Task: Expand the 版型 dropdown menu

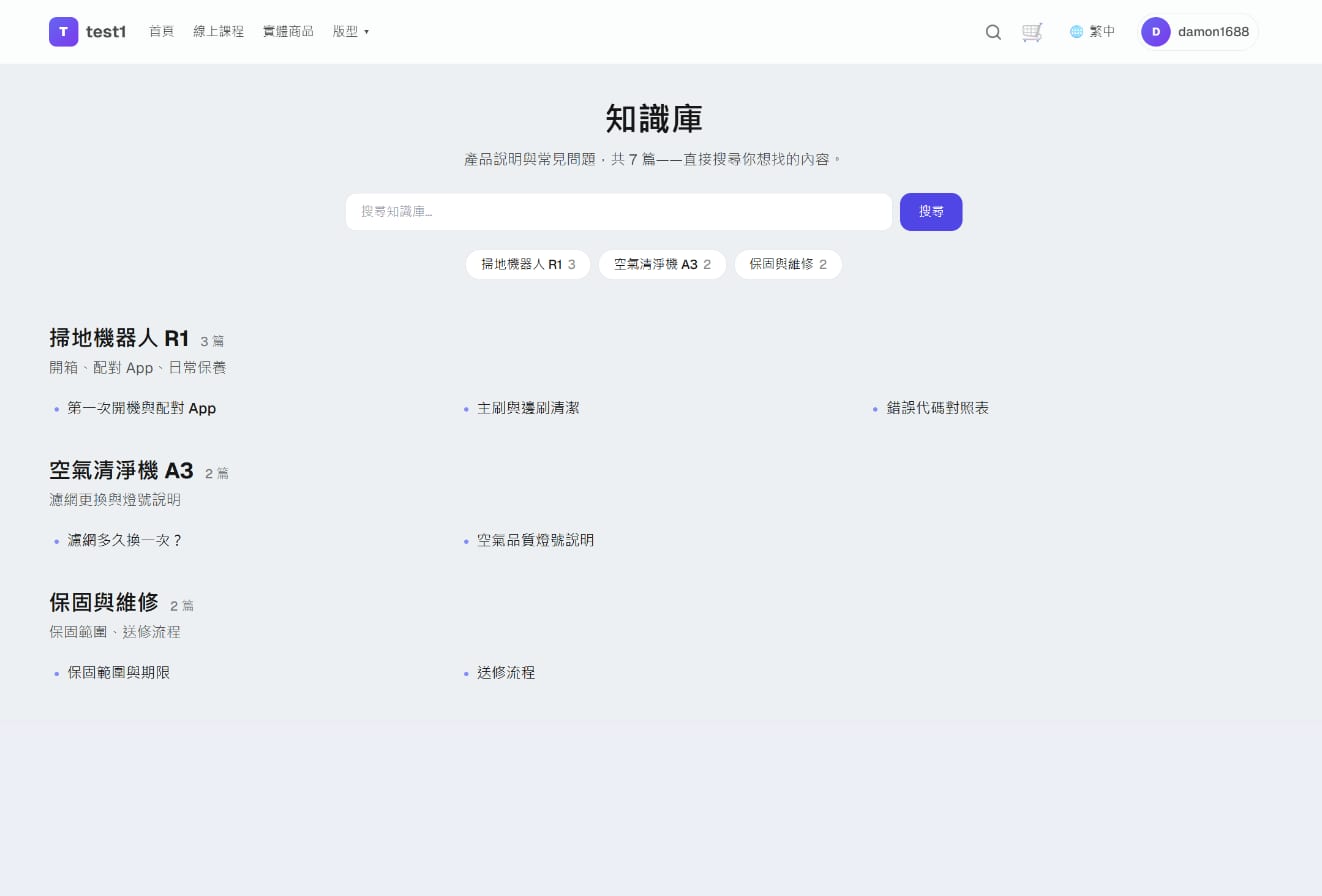Action: pos(351,32)
